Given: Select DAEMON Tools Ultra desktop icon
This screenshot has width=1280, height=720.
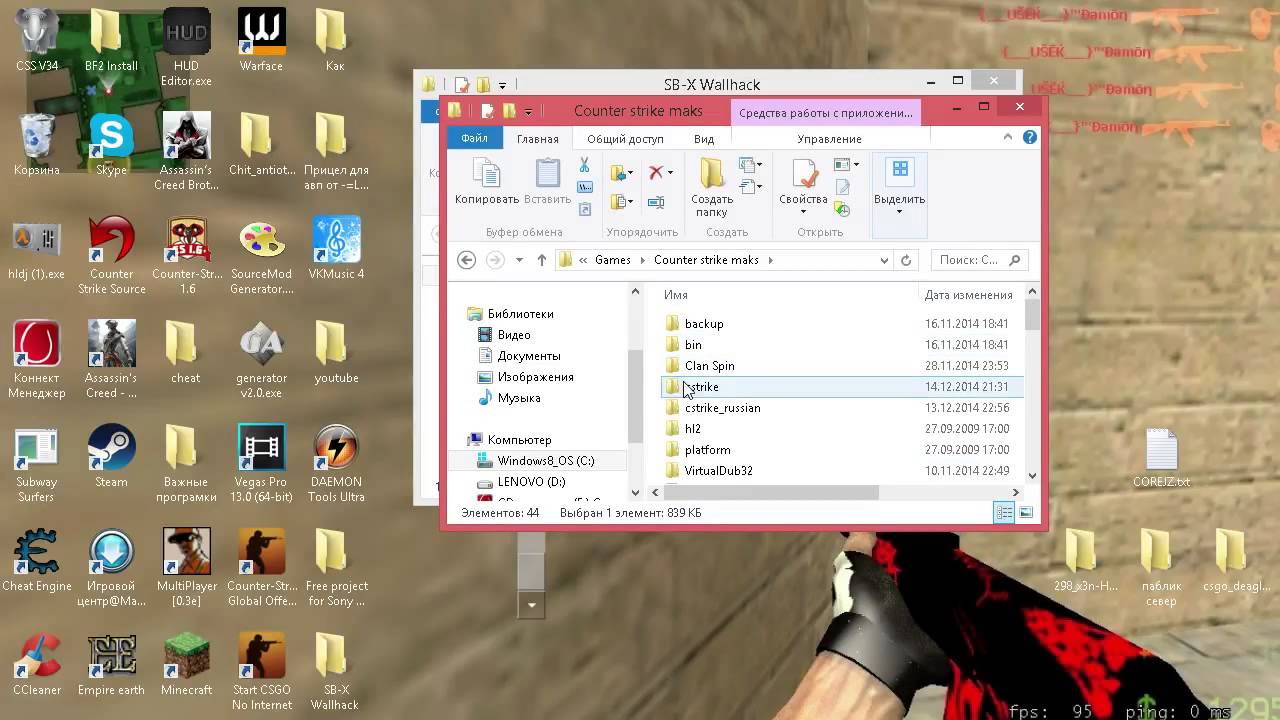Looking at the screenshot, I should (x=336, y=464).
